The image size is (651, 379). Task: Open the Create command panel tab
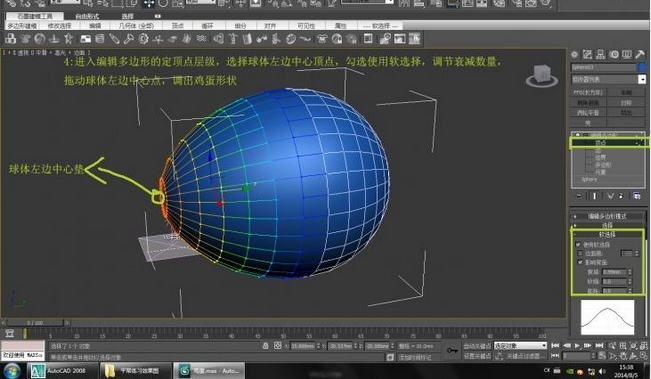(575, 54)
